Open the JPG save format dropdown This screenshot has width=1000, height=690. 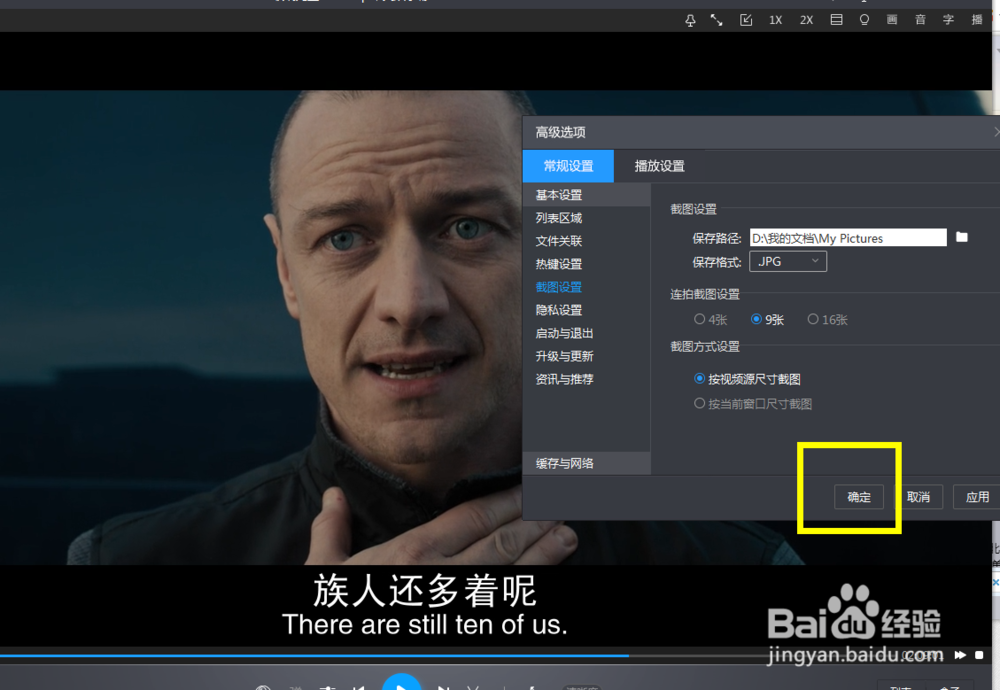788,261
